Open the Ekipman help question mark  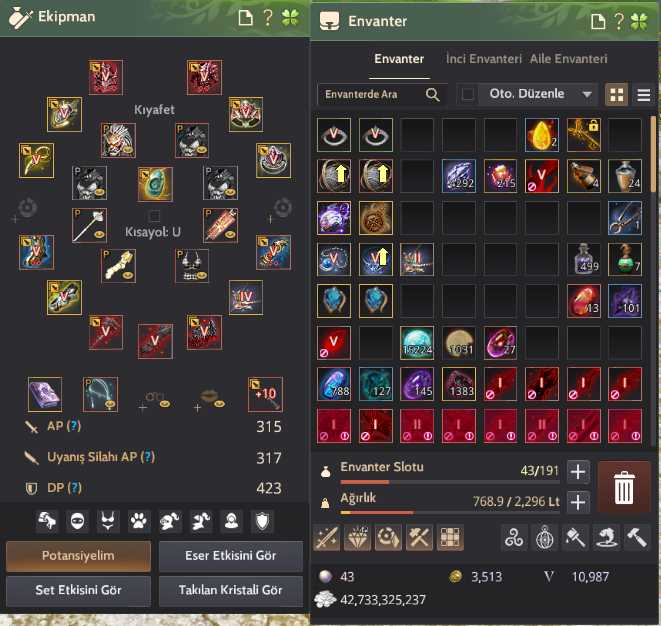(x=268, y=18)
